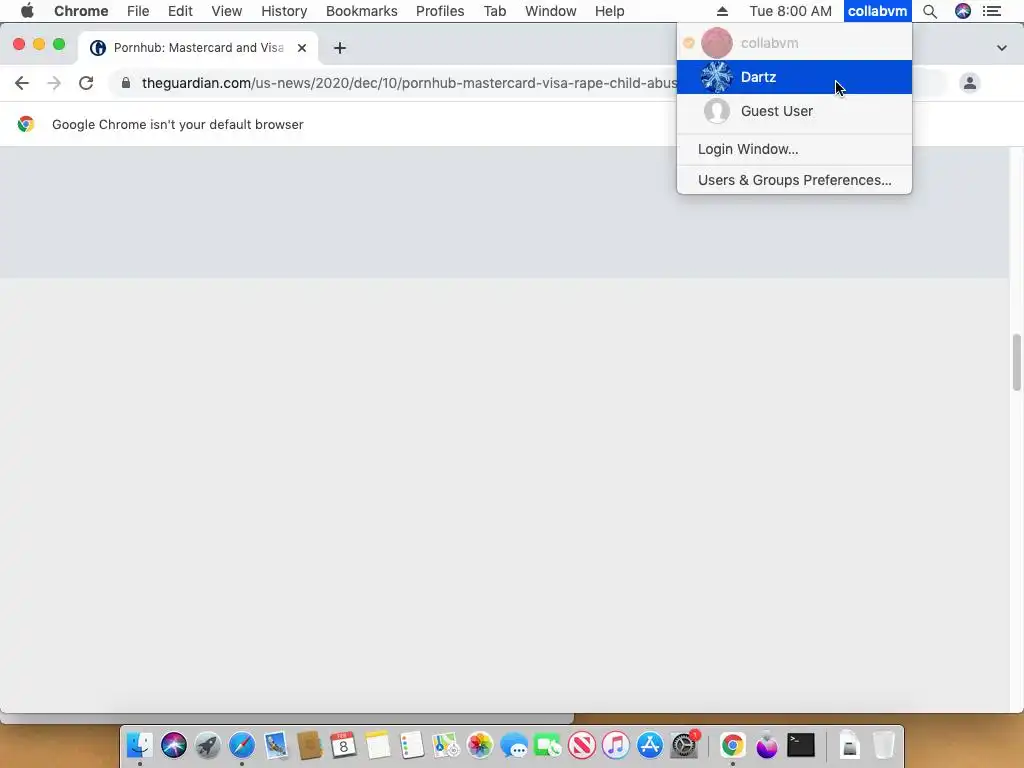Open Terminal icon in Dock
This screenshot has height=768, width=1024.
(x=801, y=745)
